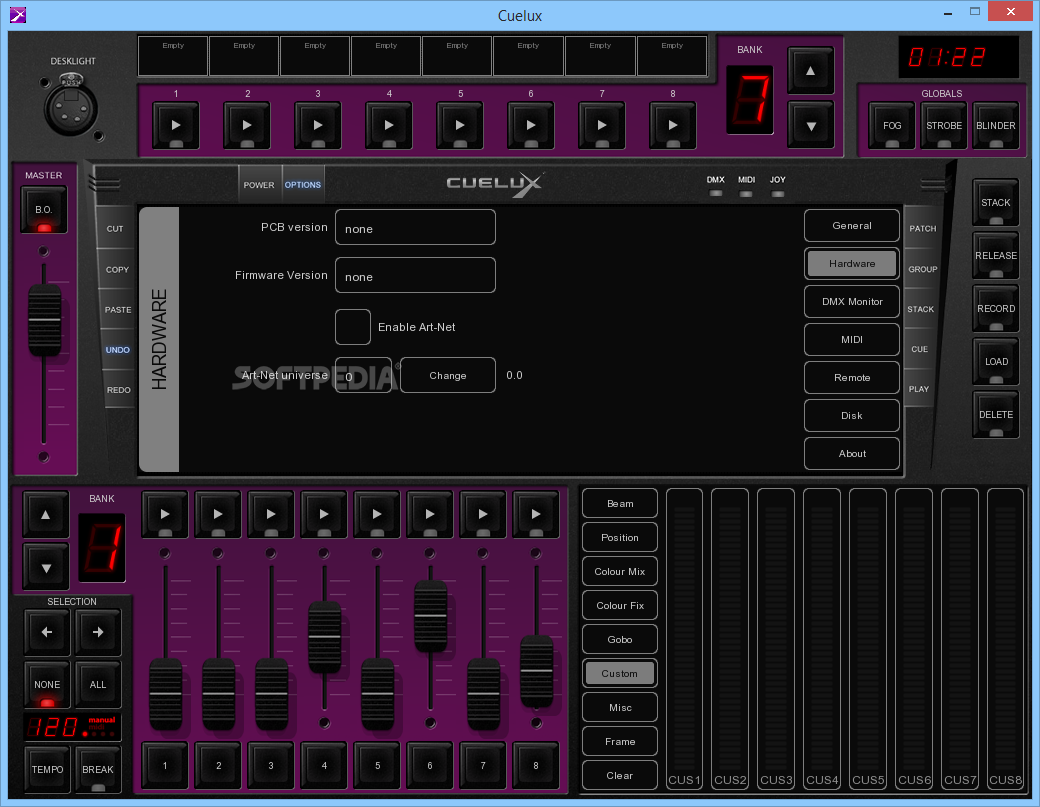
Task: Click the Firmware Version field
Action: (415, 275)
